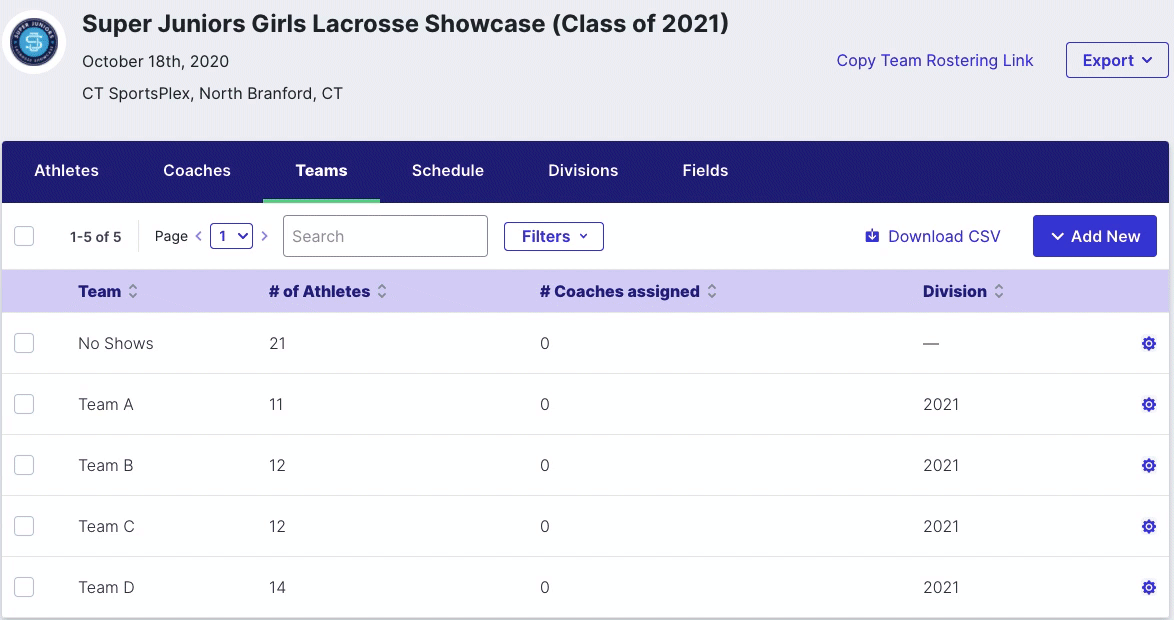Open the Export dropdown
The height and width of the screenshot is (620, 1174).
click(x=1117, y=60)
